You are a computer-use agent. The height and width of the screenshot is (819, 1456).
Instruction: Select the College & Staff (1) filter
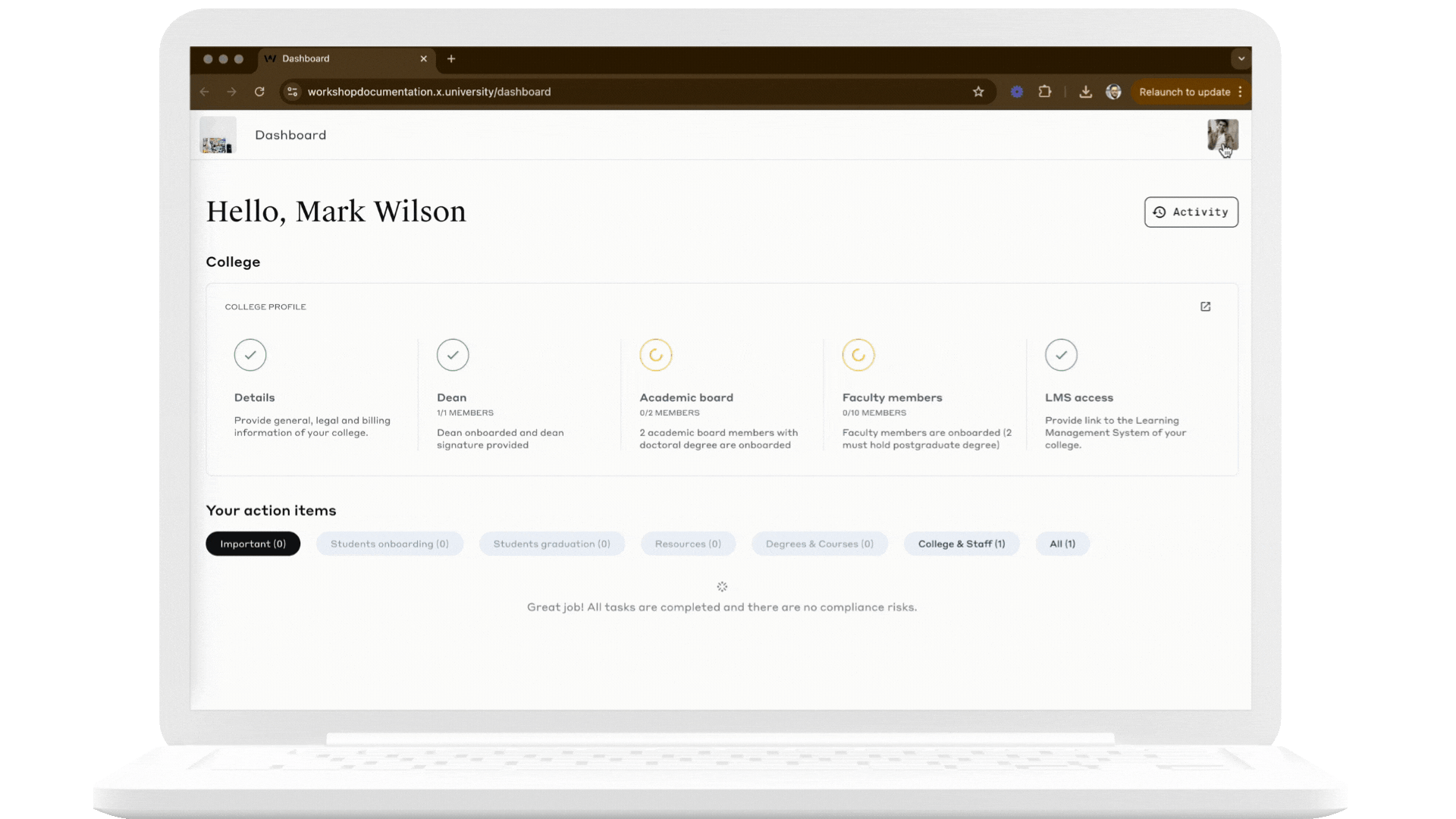coord(961,544)
